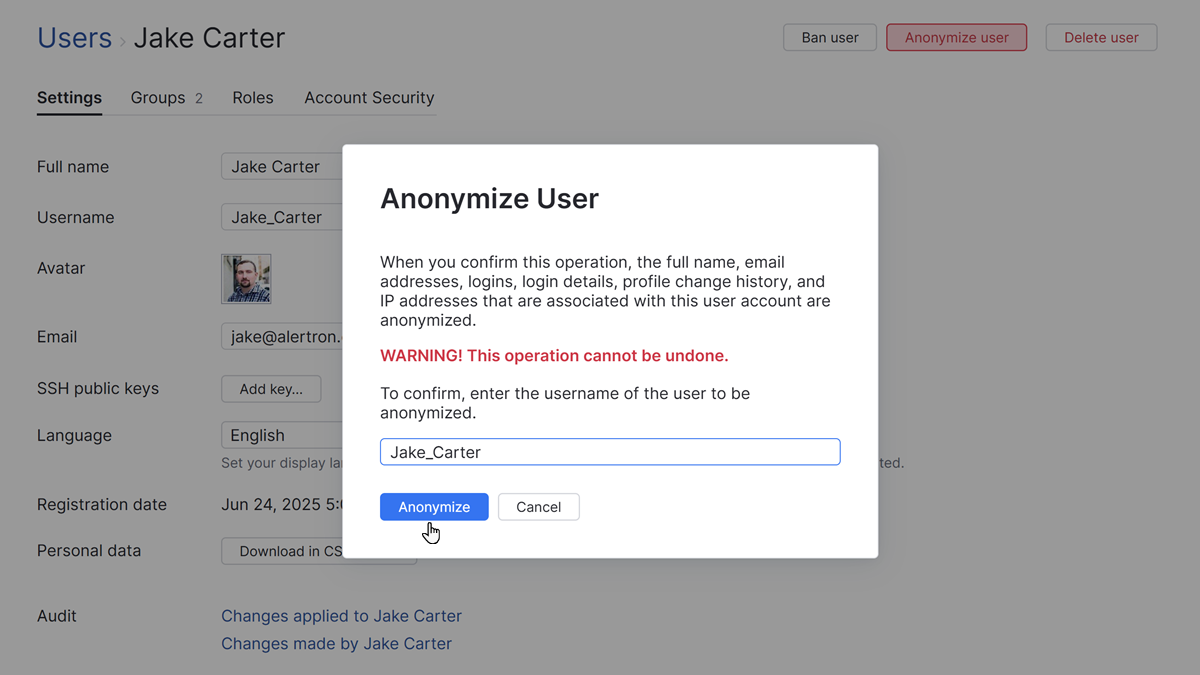
Task: Stay on the Settings tab
Action: point(69,97)
